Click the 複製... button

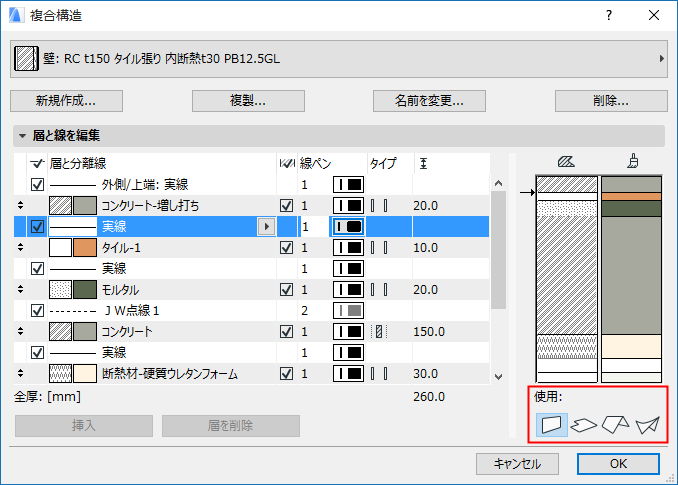[248, 101]
